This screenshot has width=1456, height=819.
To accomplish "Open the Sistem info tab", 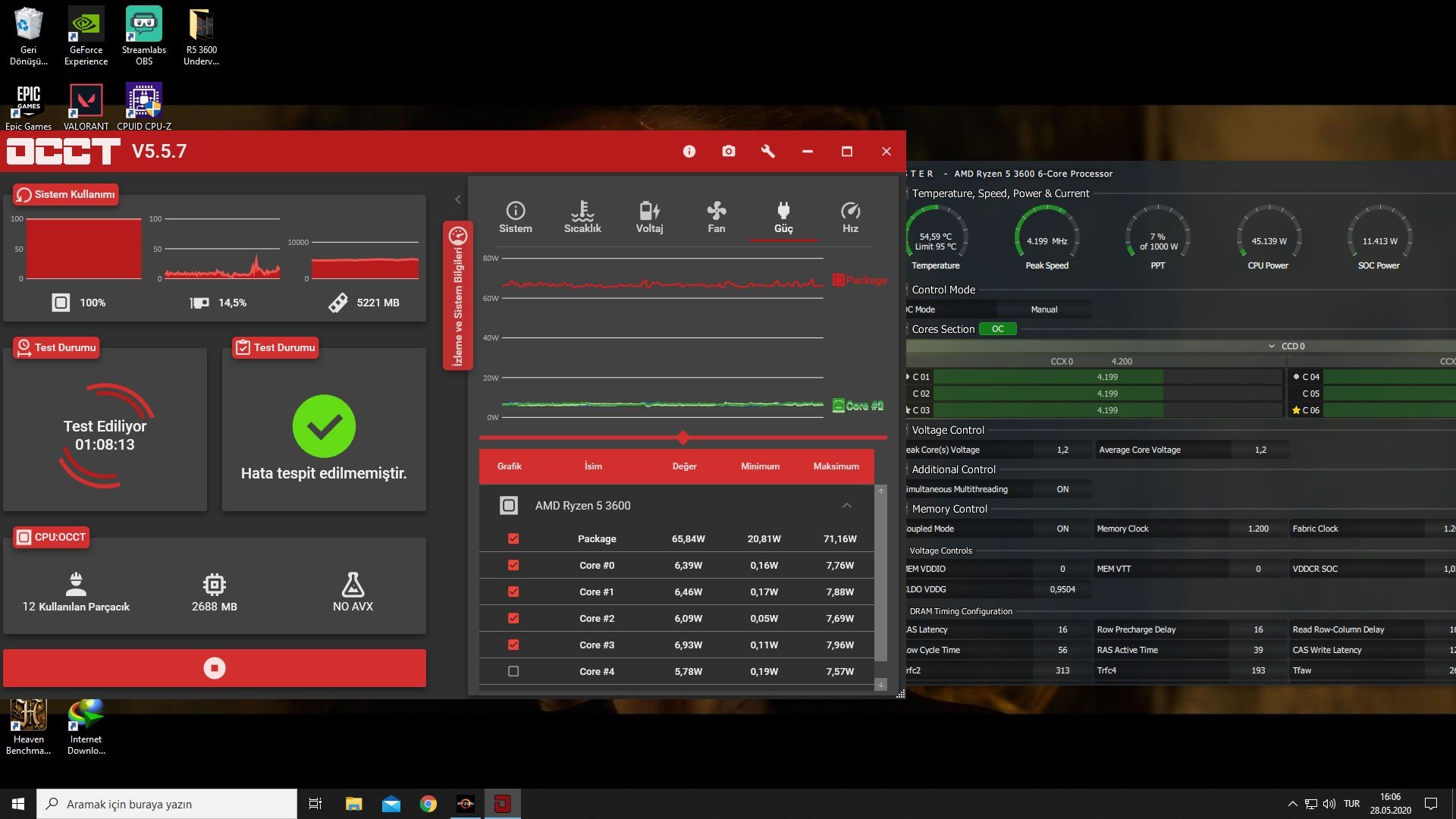I will click(515, 218).
